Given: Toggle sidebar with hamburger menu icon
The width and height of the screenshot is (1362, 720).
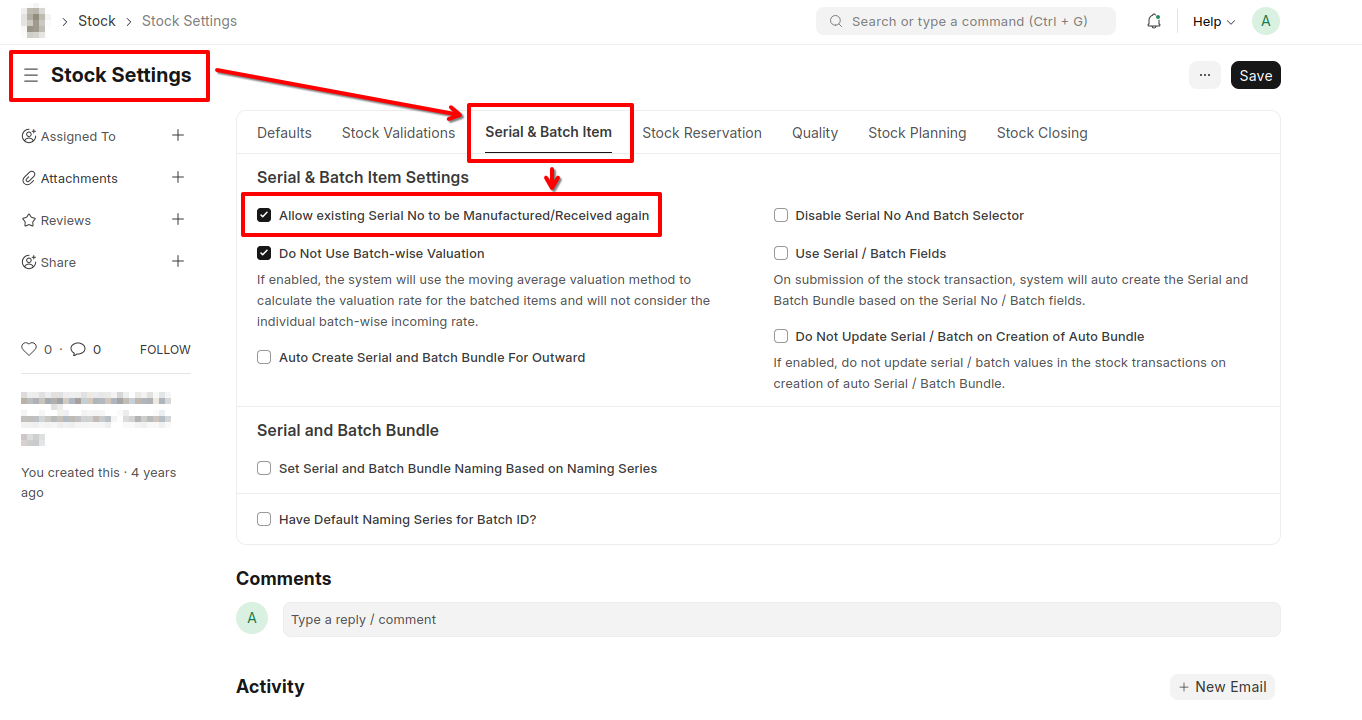Looking at the screenshot, I should pos(31,75).
